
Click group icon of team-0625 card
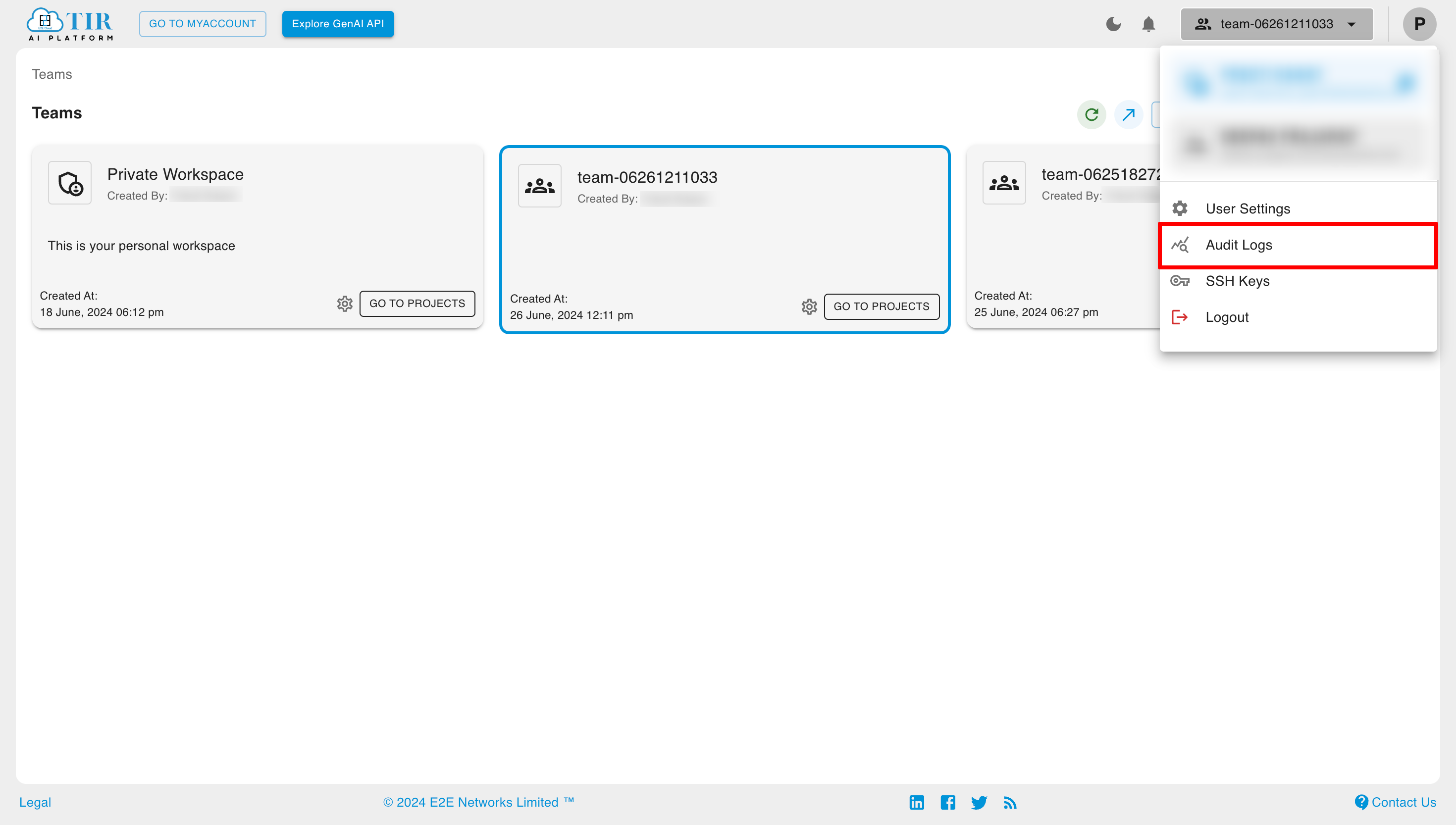(x=1004, y=182)
